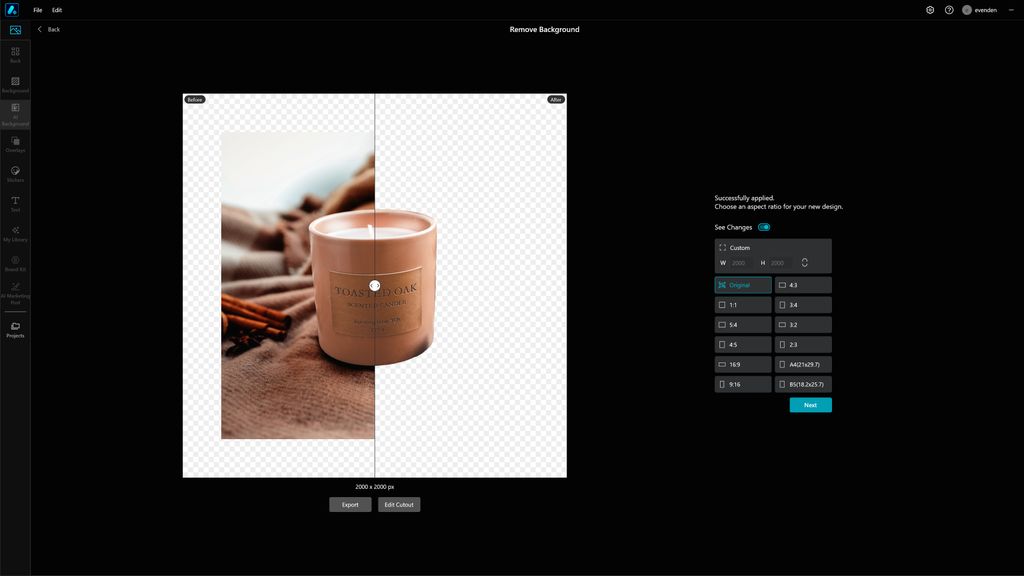1024x576 pixels.
Task: Select the Text tool in sidebar
Action: 15,204
